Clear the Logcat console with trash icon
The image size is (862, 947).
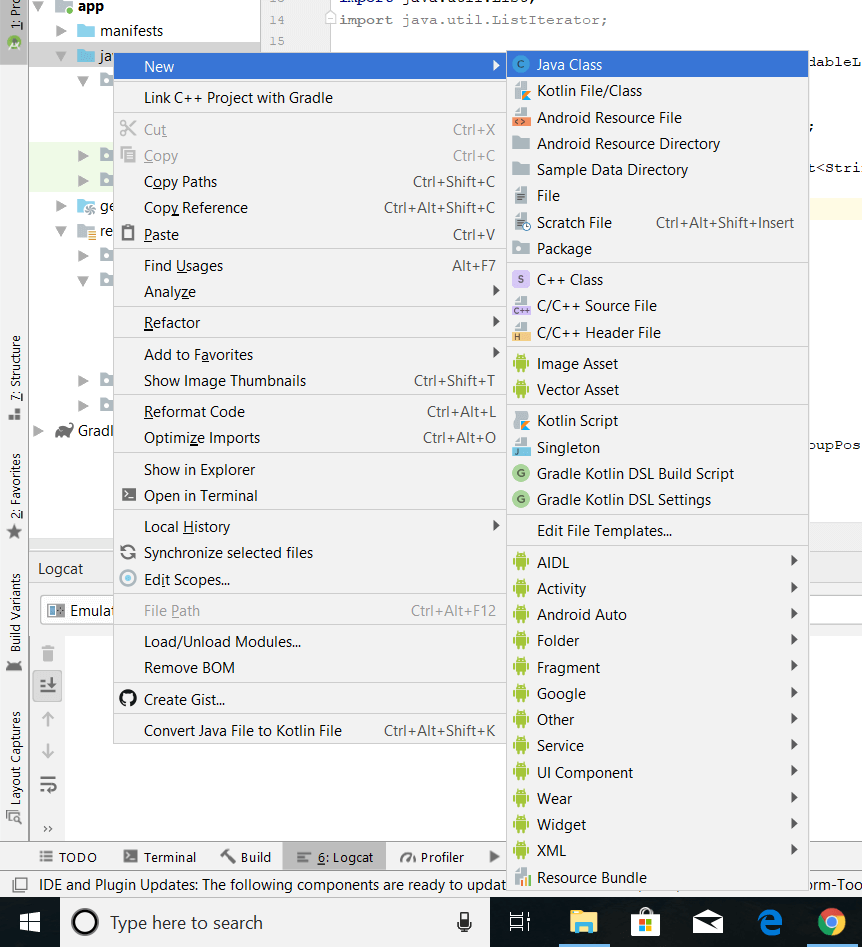click(47, 652)
